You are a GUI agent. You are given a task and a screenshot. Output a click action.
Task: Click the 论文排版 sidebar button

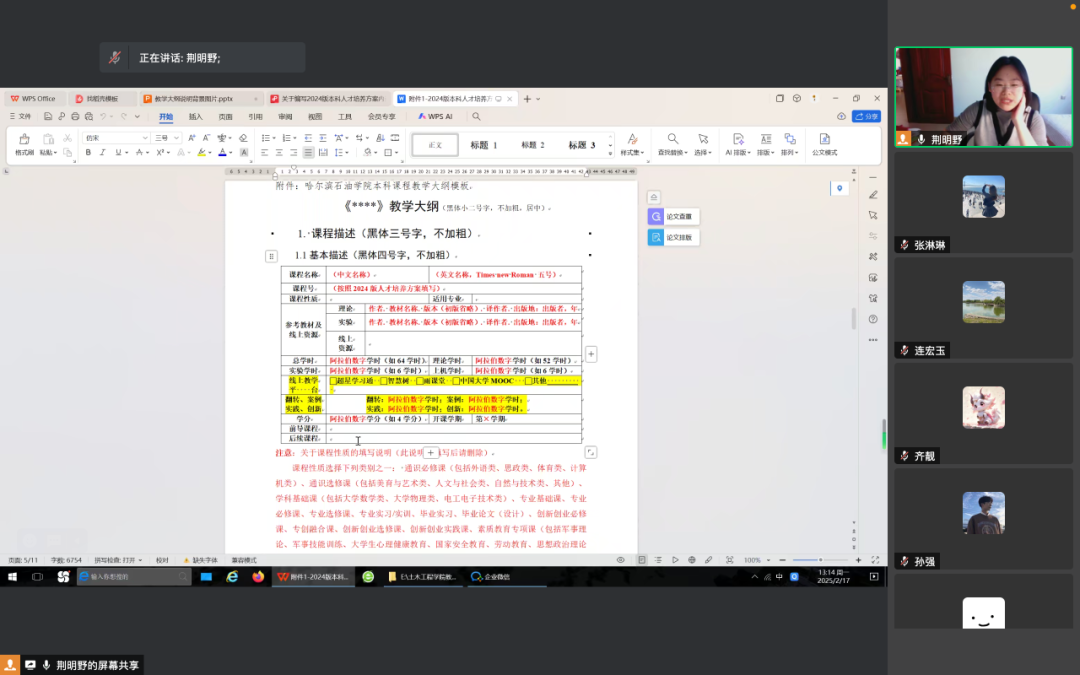[673, 237]
